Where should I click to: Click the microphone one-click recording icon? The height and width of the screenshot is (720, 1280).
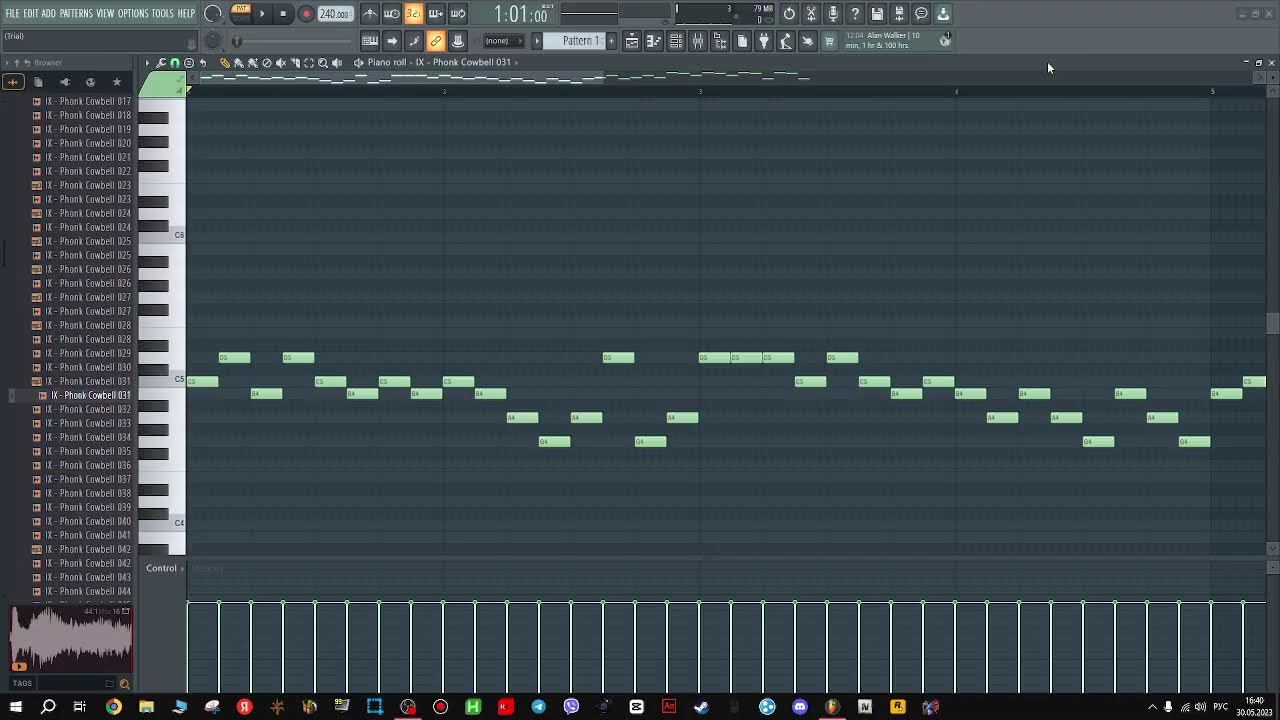(833, 14)
